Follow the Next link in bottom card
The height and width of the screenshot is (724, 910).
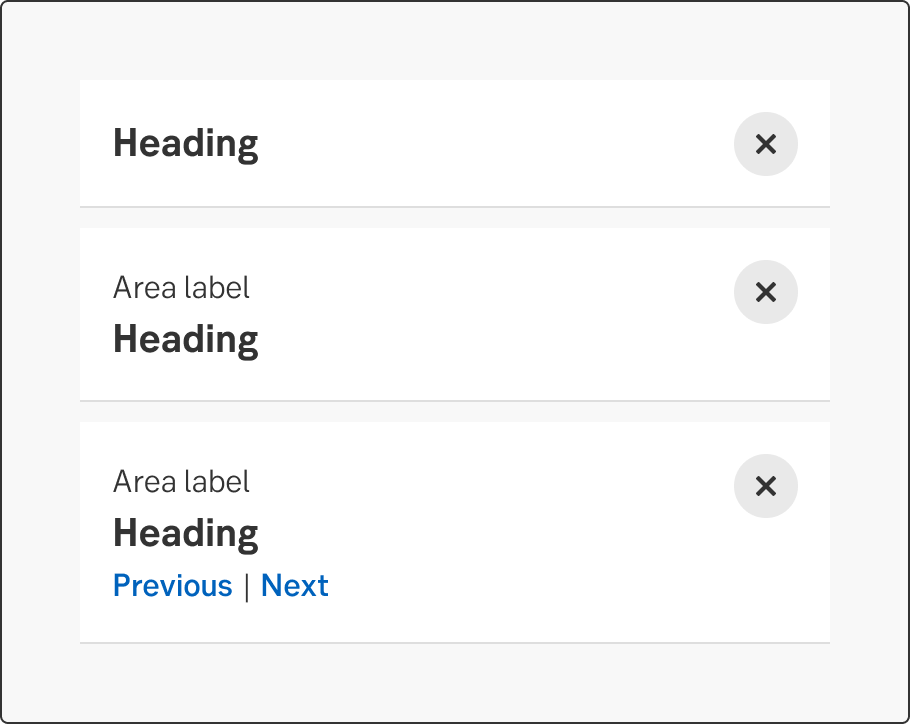point(295,585)
